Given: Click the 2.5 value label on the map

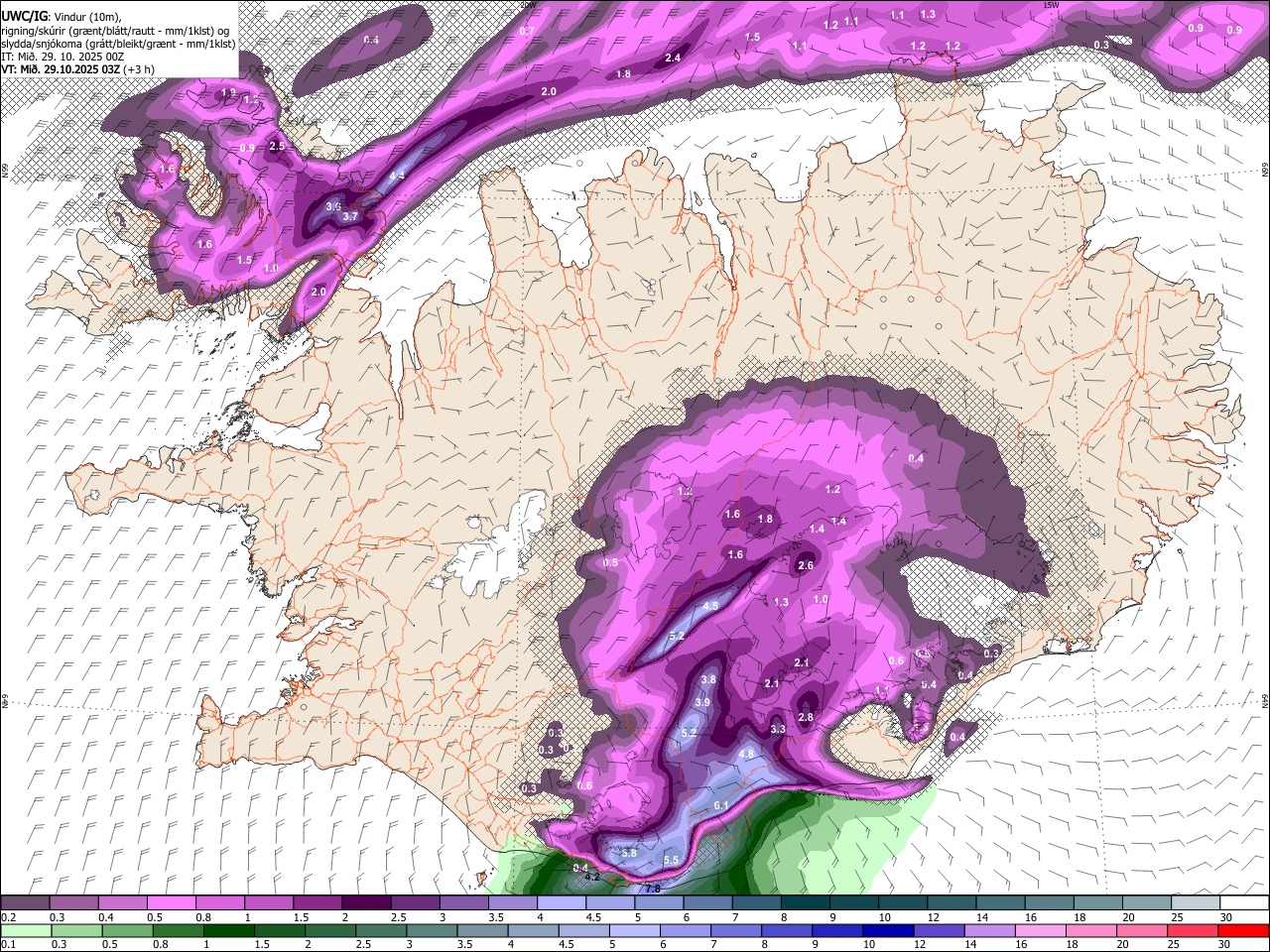Looking at the screenshot, I should [277, 147].
